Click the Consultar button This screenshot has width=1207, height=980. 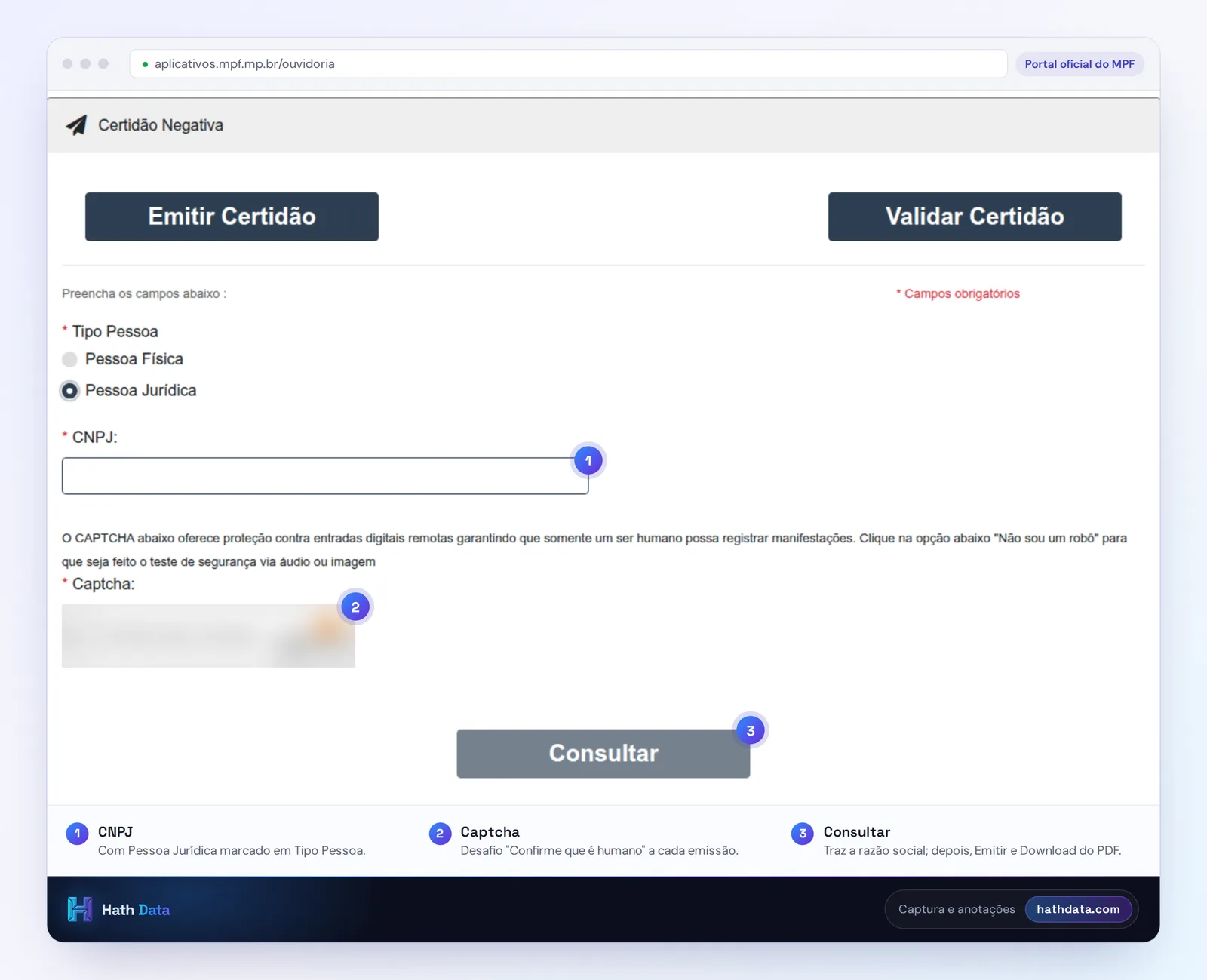point(603,754)
